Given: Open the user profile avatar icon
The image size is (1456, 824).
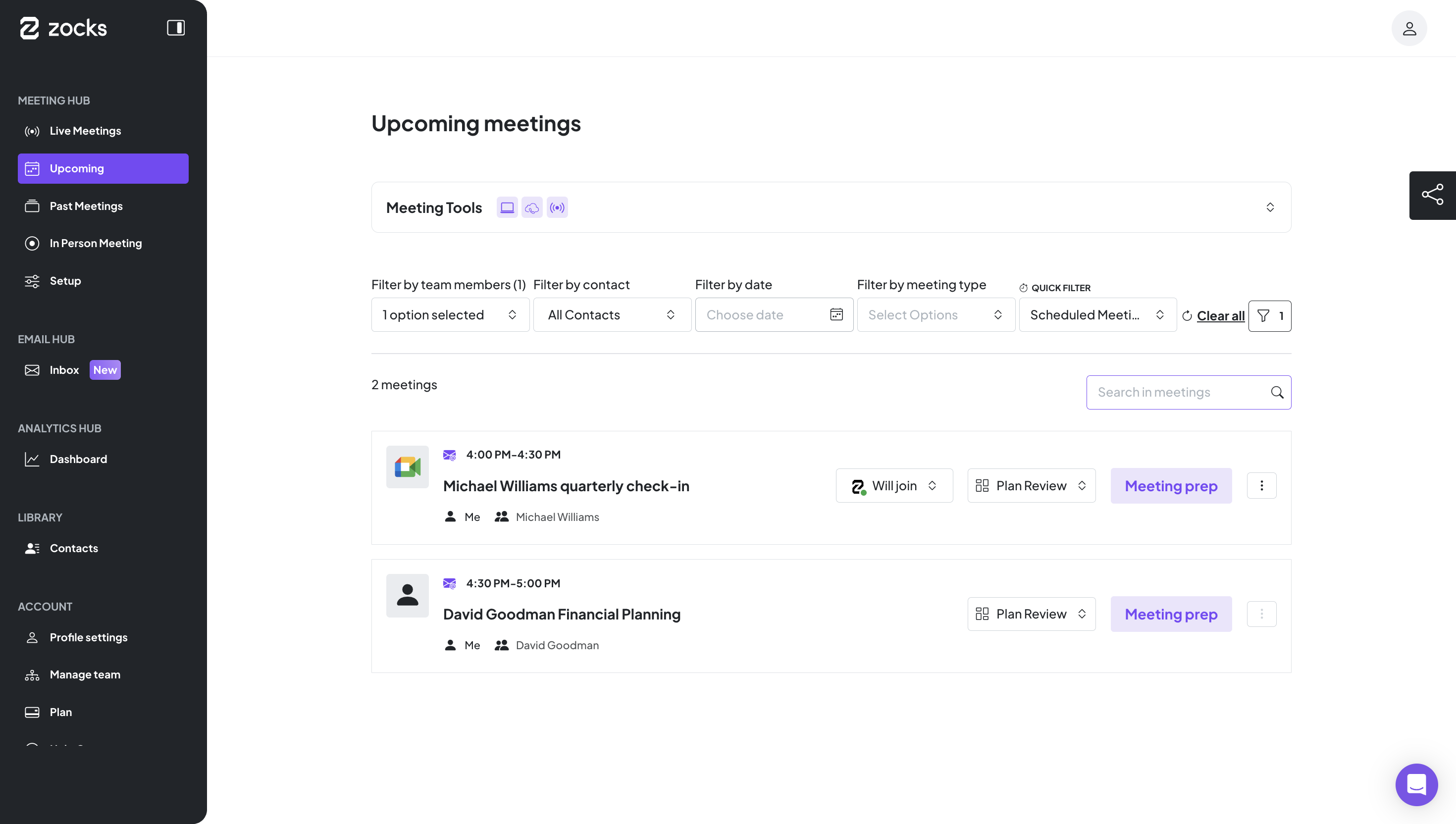Looking at the screenshot, I should coord(1408,28).
